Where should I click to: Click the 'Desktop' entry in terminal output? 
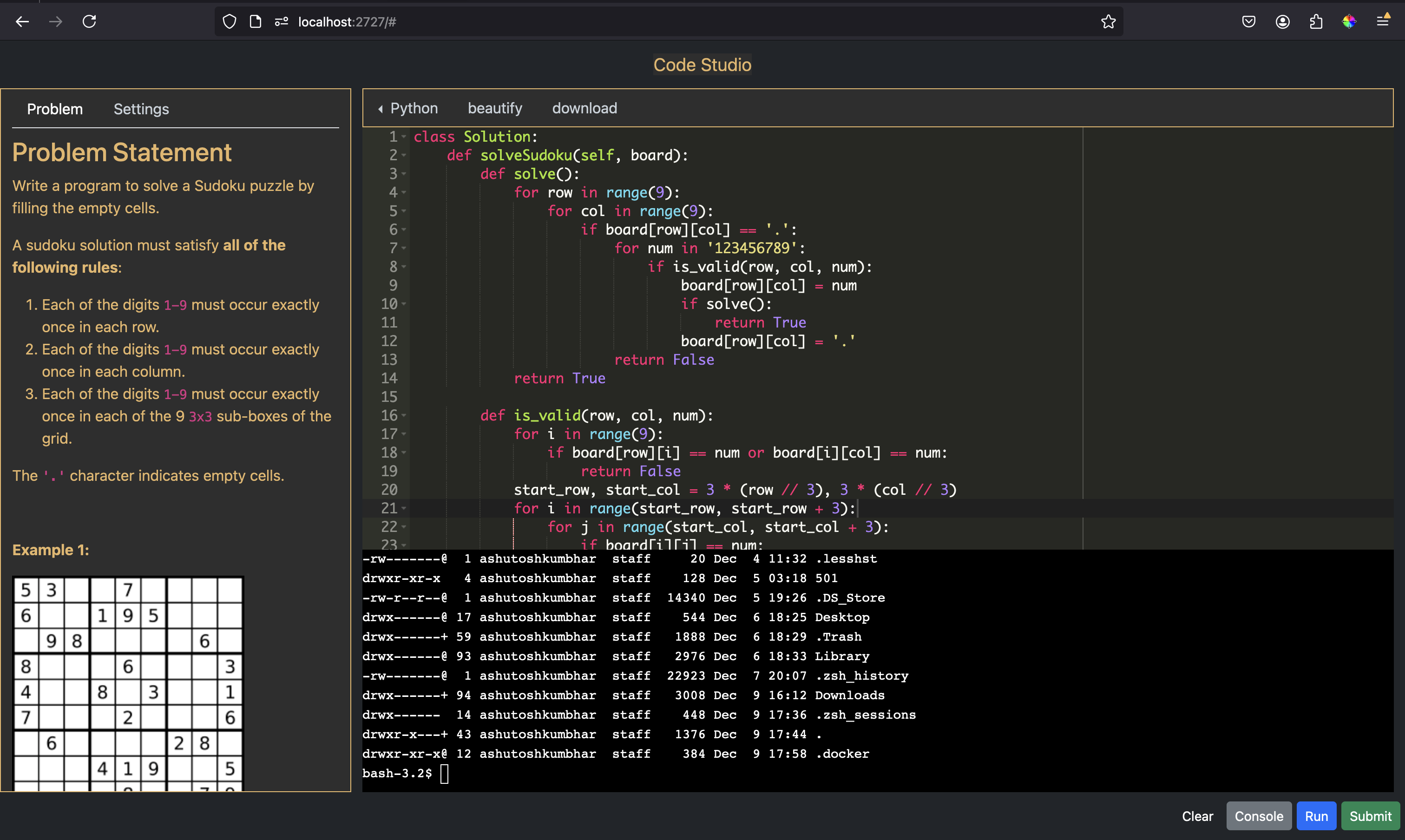pos(842,617)
